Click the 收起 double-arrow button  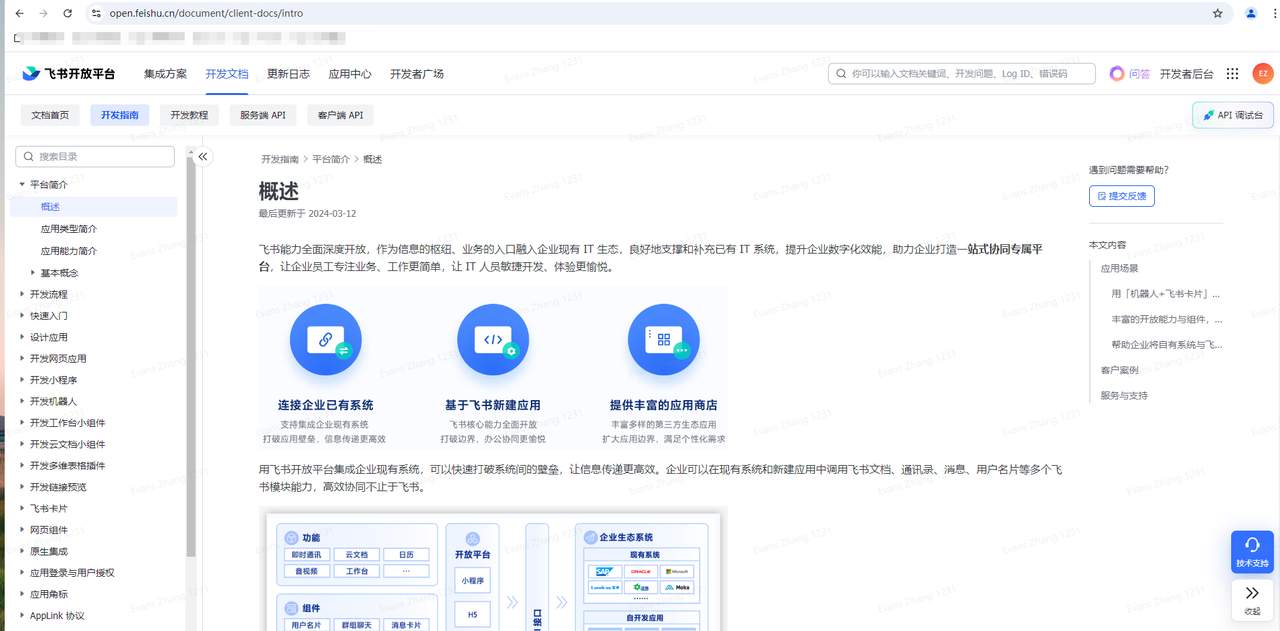click(x=1252, y=599)
